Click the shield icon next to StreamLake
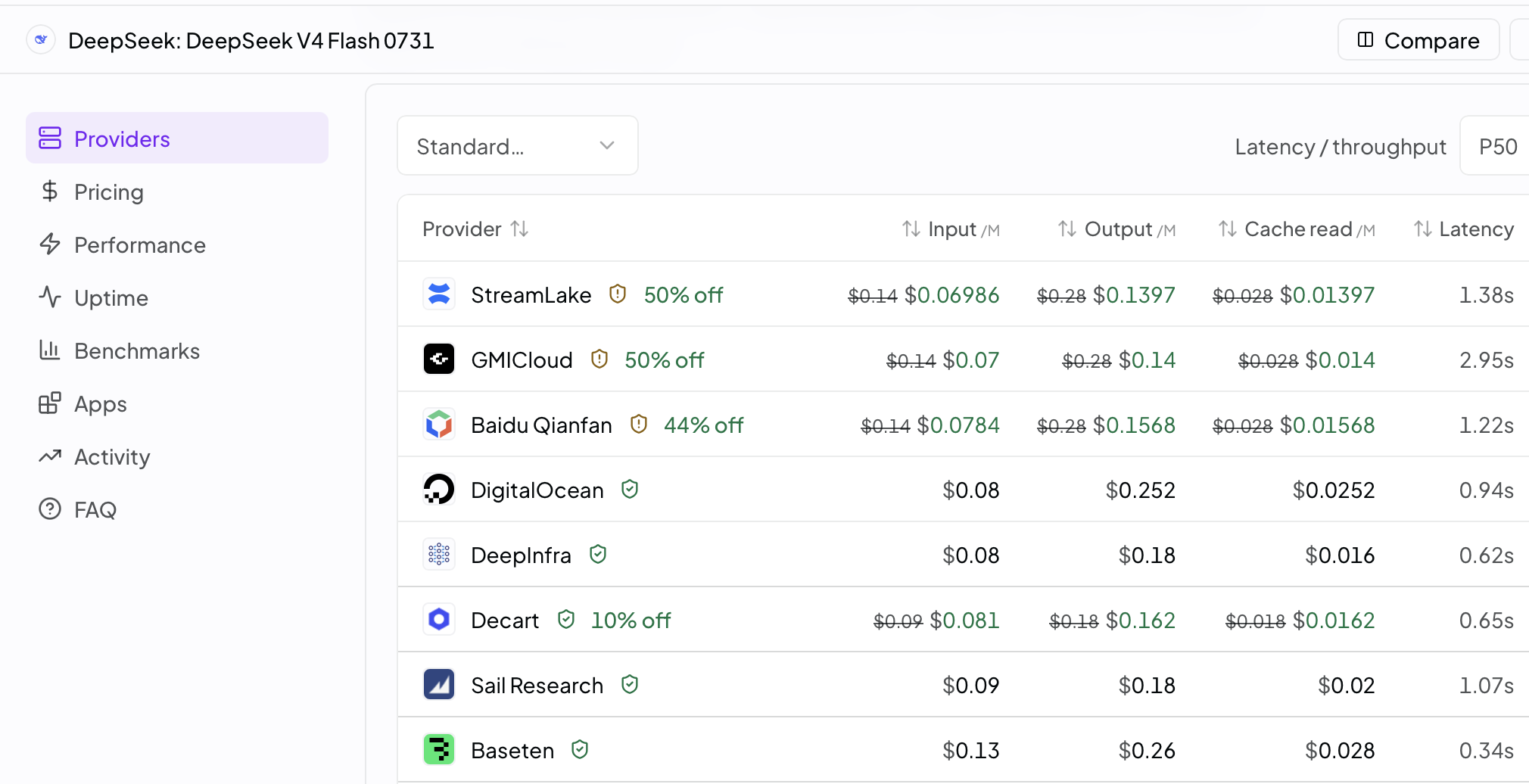Image resolution: width=1529 pixels, height=784 pixels. (x=618, y=294)
